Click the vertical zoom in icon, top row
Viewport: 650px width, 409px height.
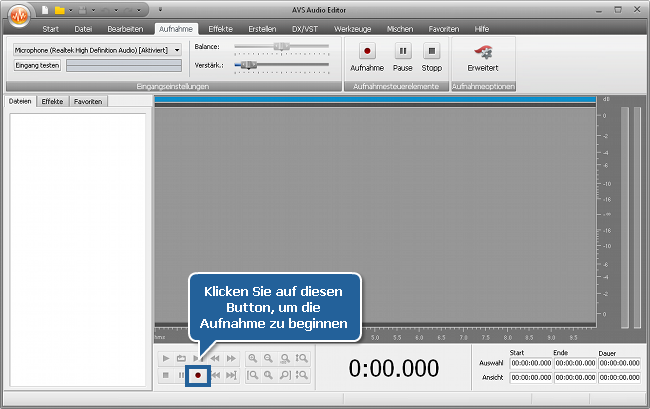click(x=302, y=358)
